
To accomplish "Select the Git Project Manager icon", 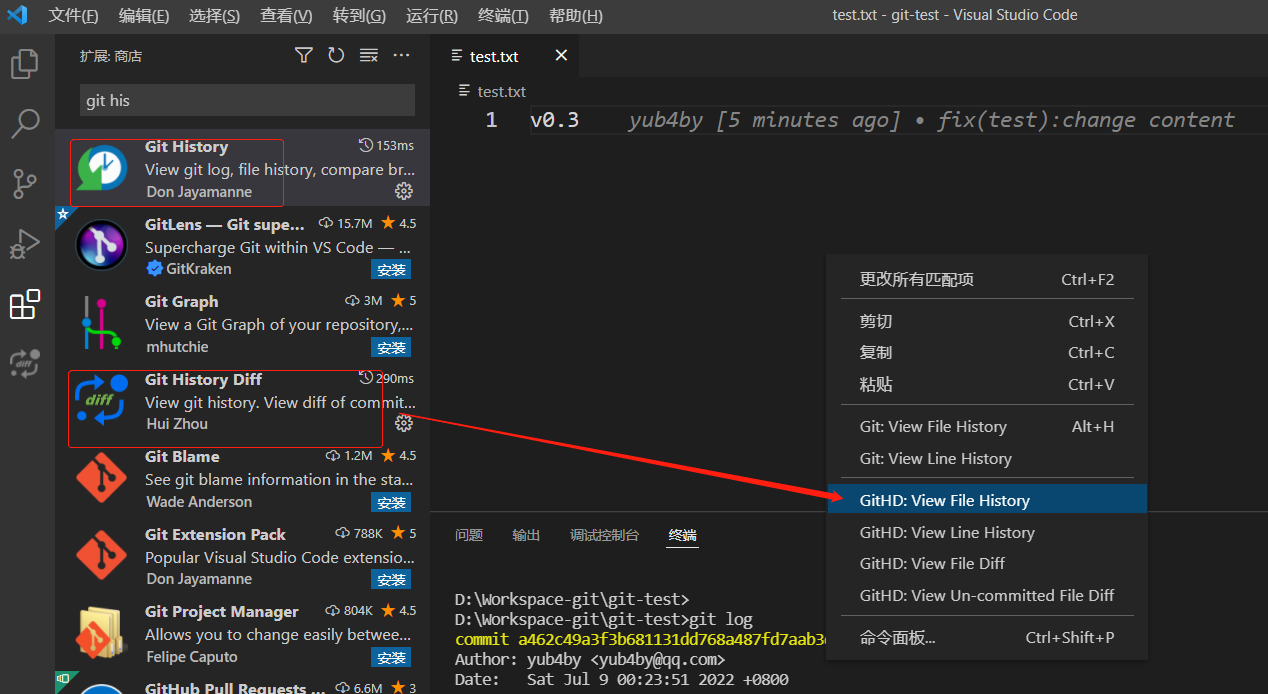I will click(x=102, y=633).
